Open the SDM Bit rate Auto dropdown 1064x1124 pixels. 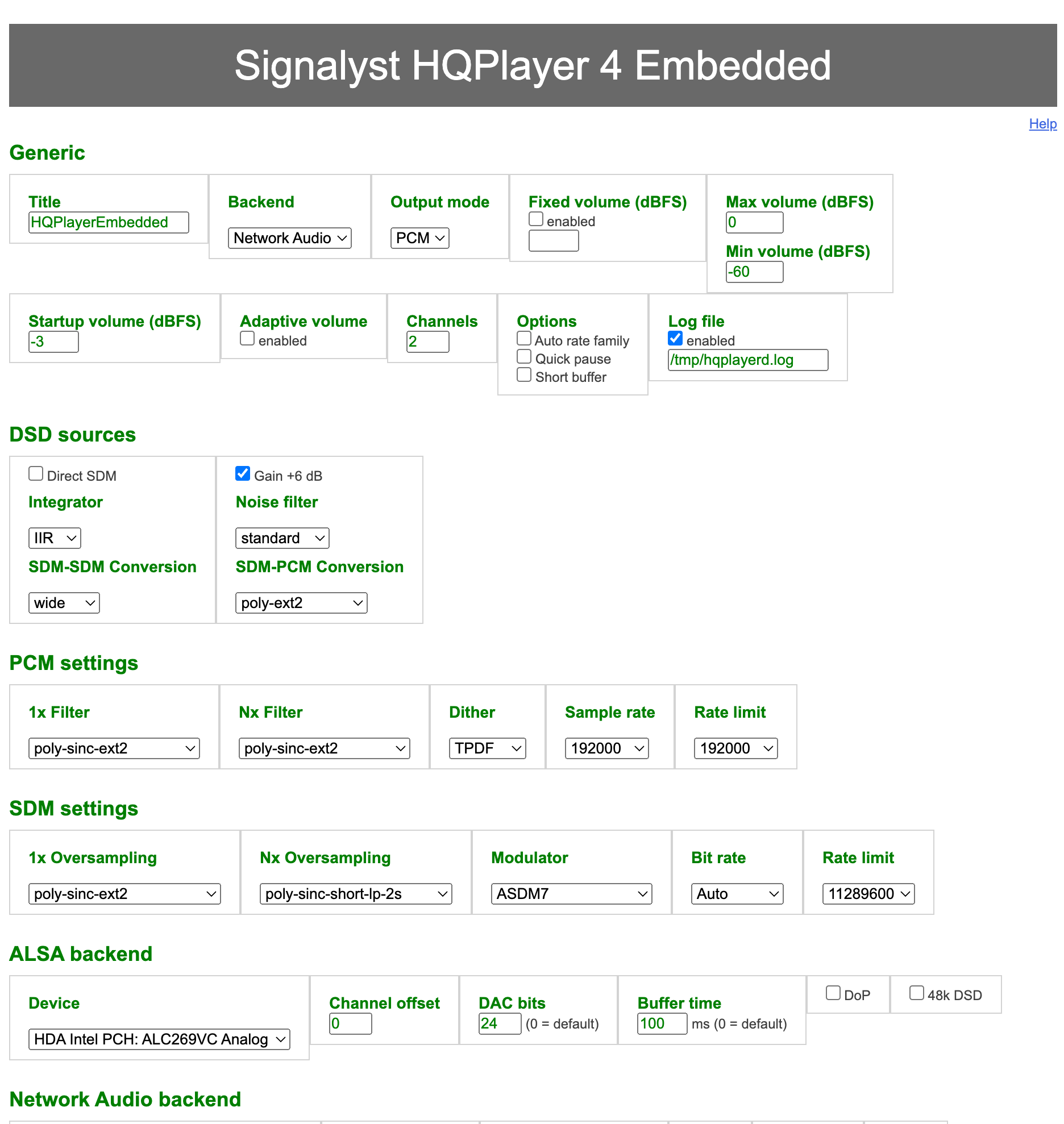click(737, 894)
